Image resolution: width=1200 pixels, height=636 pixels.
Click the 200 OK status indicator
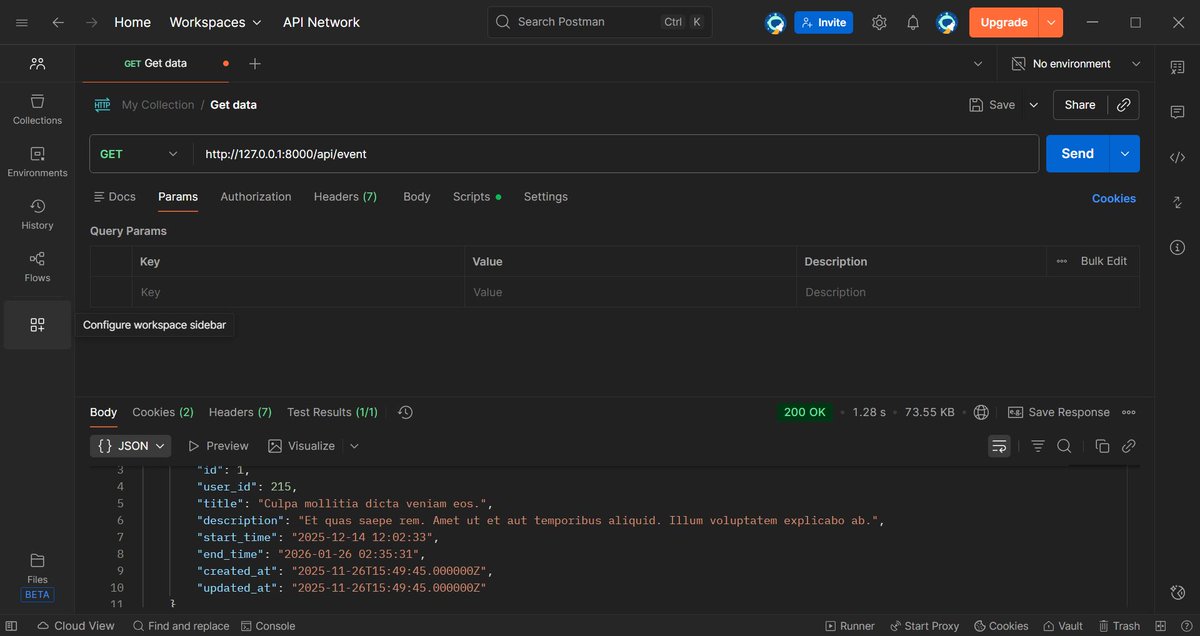[x=804, y=411]
